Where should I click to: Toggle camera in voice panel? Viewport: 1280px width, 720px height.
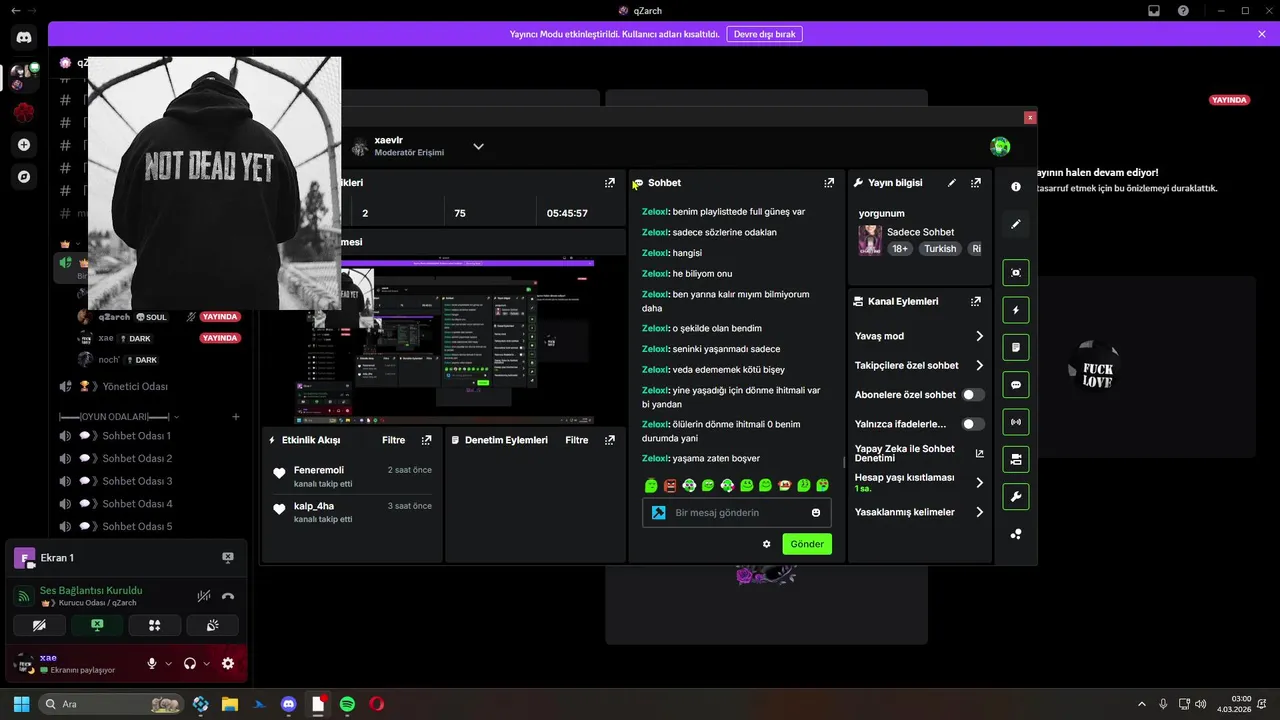point(40,626)
